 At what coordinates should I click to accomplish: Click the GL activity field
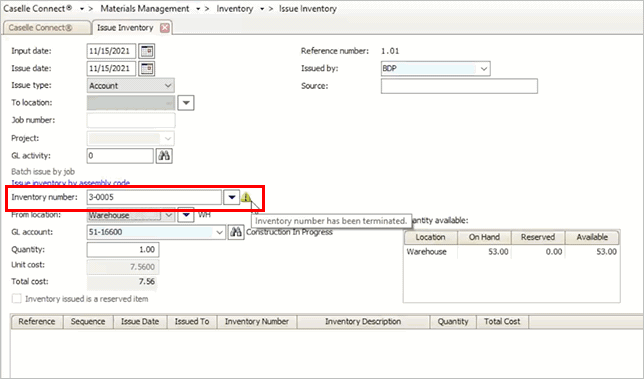click(x=120, y=156)
